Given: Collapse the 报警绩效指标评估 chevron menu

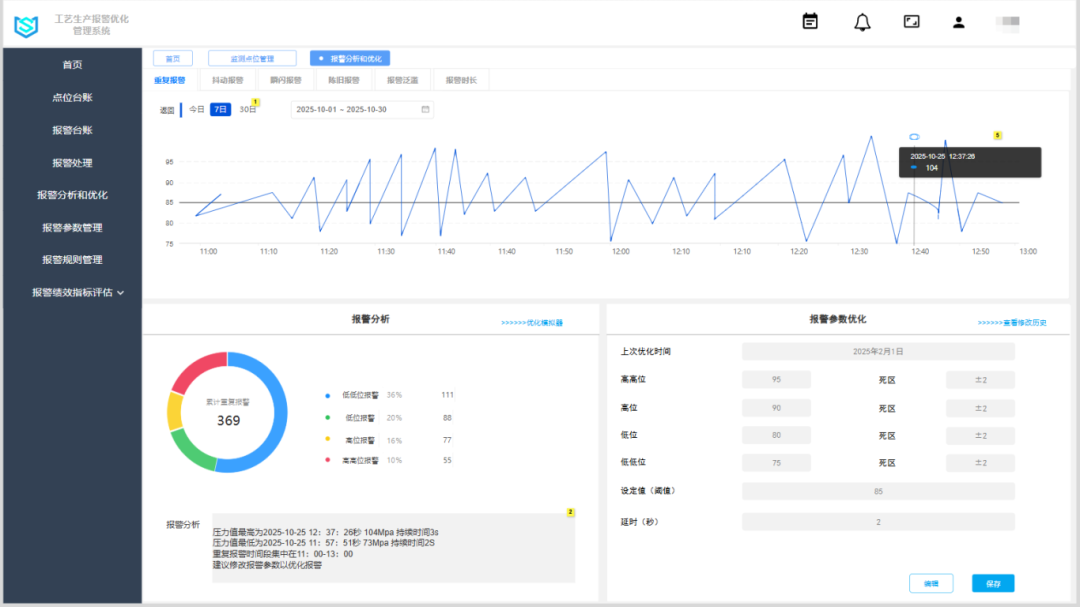Looking at the screenshot, I should coord(118,290).
